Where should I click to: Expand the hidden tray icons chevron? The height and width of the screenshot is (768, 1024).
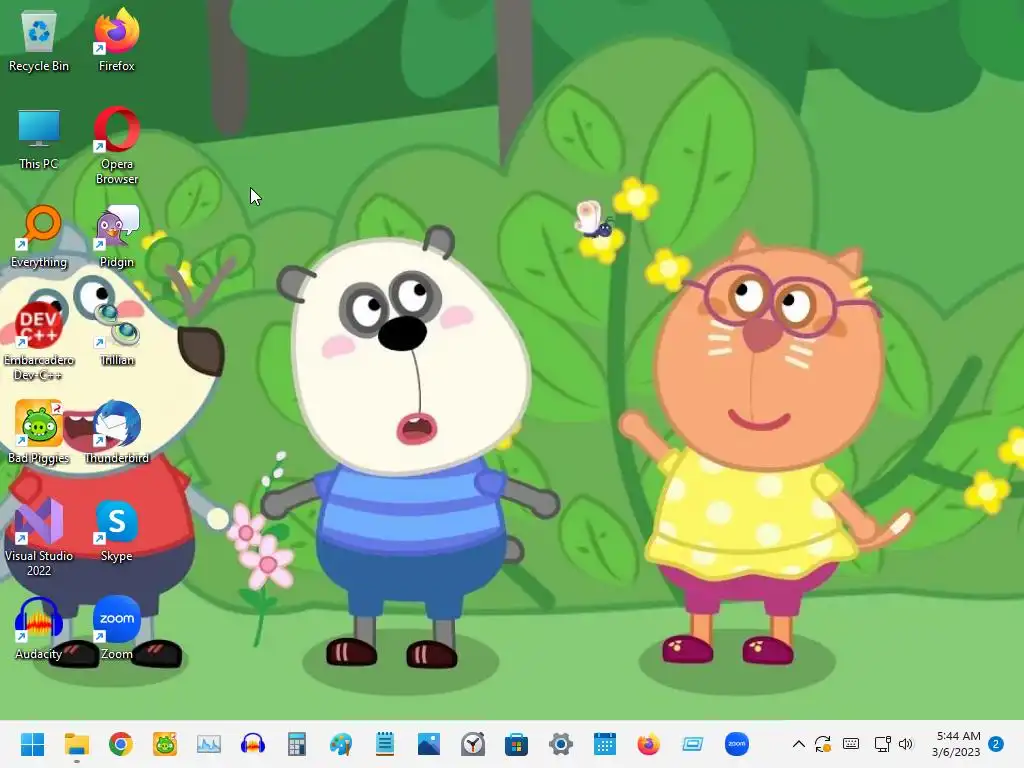[799, 744]
